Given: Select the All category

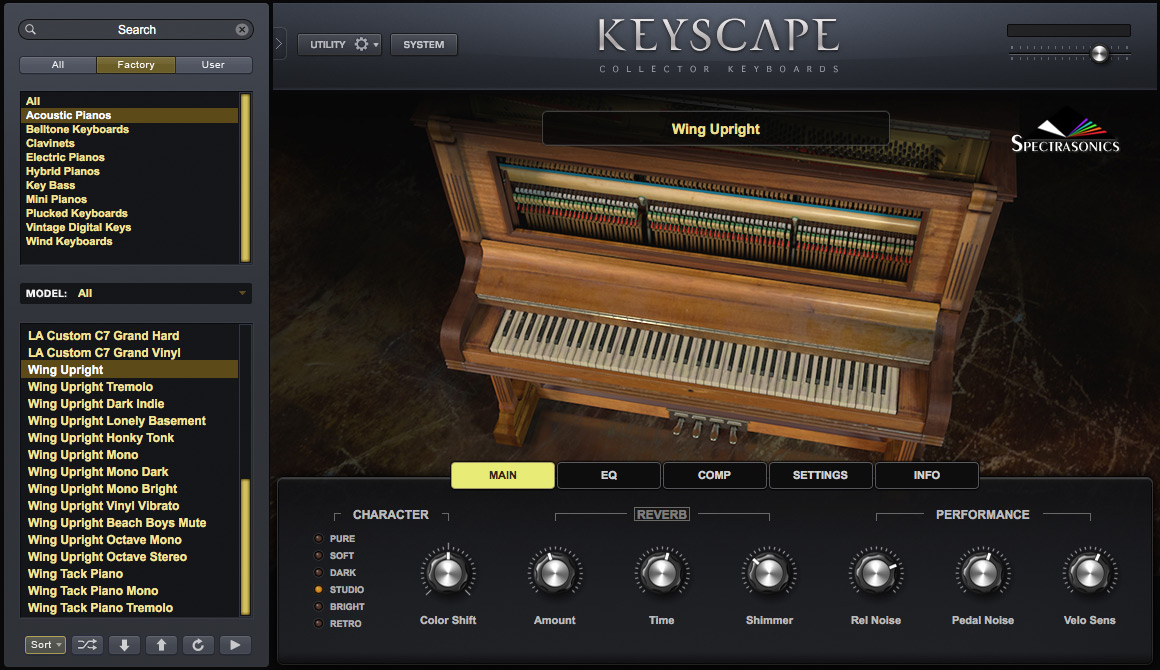Looking at the screenshot, I should coord(129,101).
